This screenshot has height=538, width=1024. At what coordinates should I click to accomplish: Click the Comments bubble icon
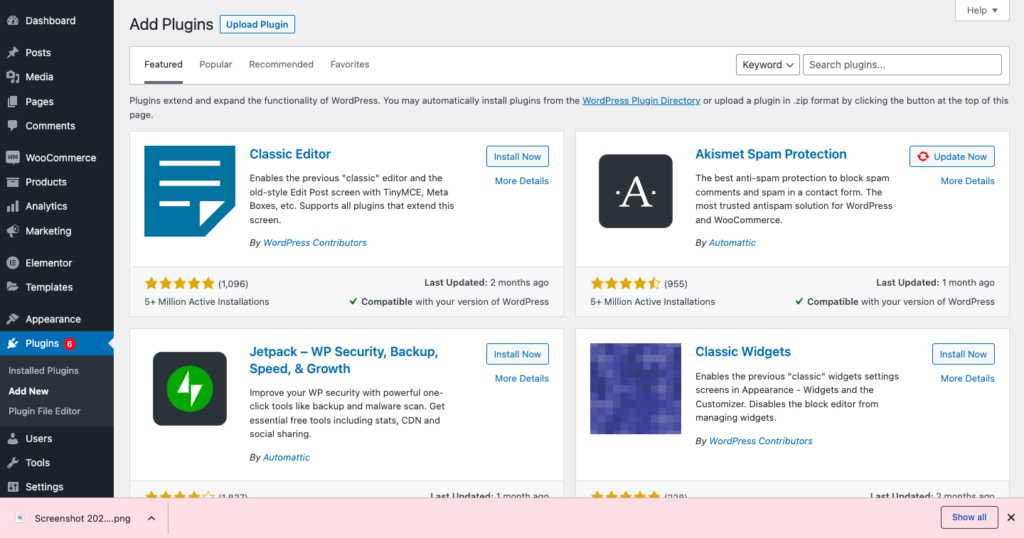[12, 125]
